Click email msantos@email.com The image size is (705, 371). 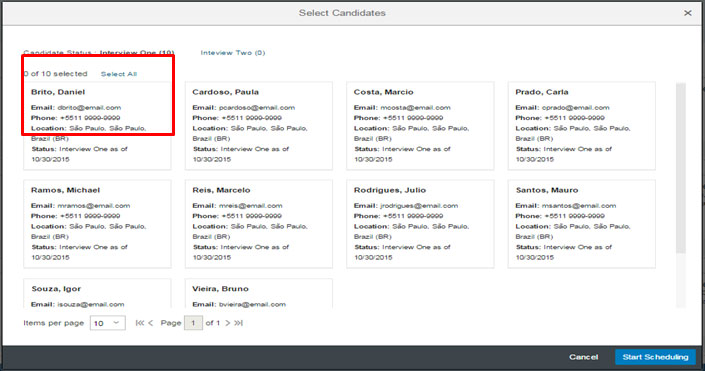pyautogui.click(x=579, y=206)
